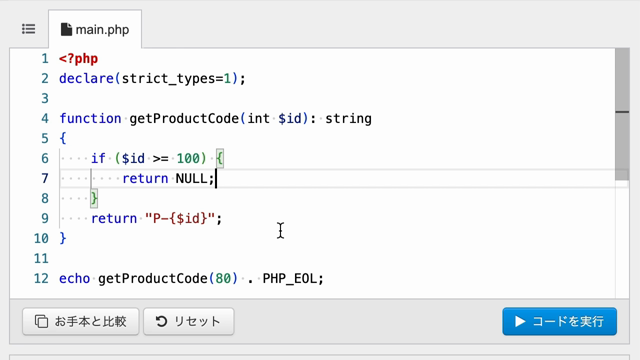This screenshot has height=360, width=640.
Task: Click the closing brace on line 8
Action: click(x=94, y=198)
